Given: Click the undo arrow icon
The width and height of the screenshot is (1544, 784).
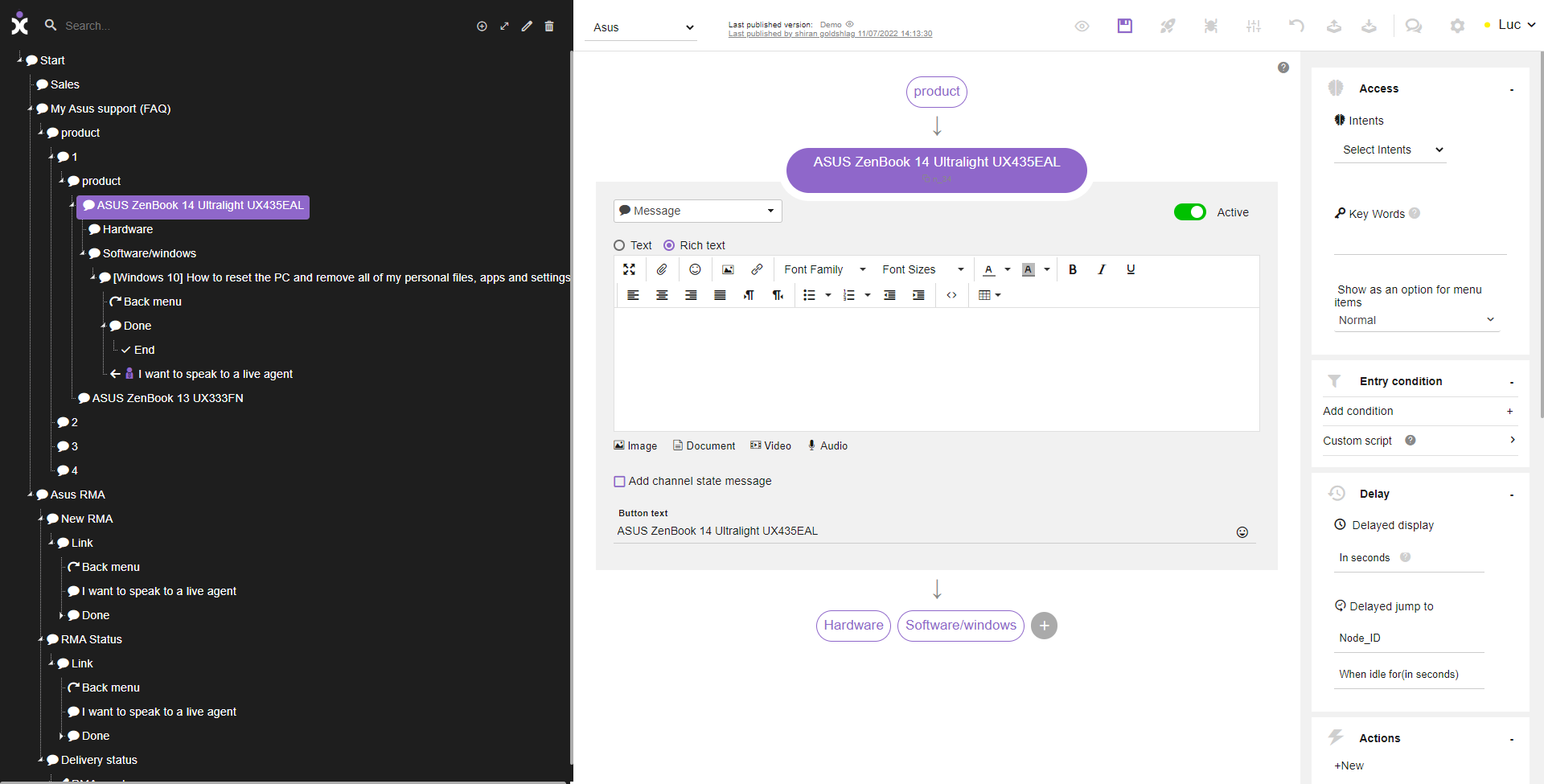Looking at the screenshot, I should (1296, 26).
